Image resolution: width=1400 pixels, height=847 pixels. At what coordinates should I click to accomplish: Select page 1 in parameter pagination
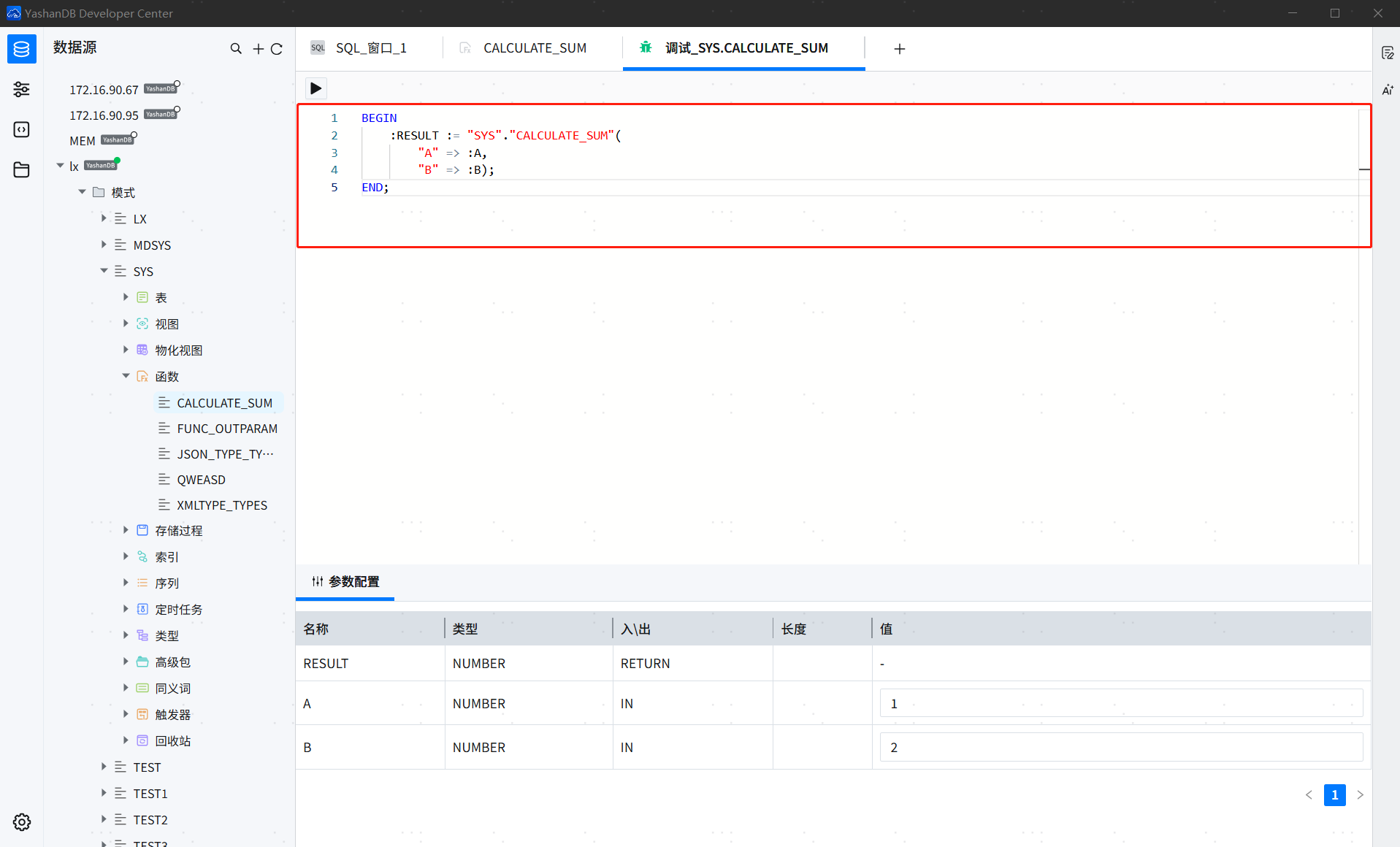1334,795
